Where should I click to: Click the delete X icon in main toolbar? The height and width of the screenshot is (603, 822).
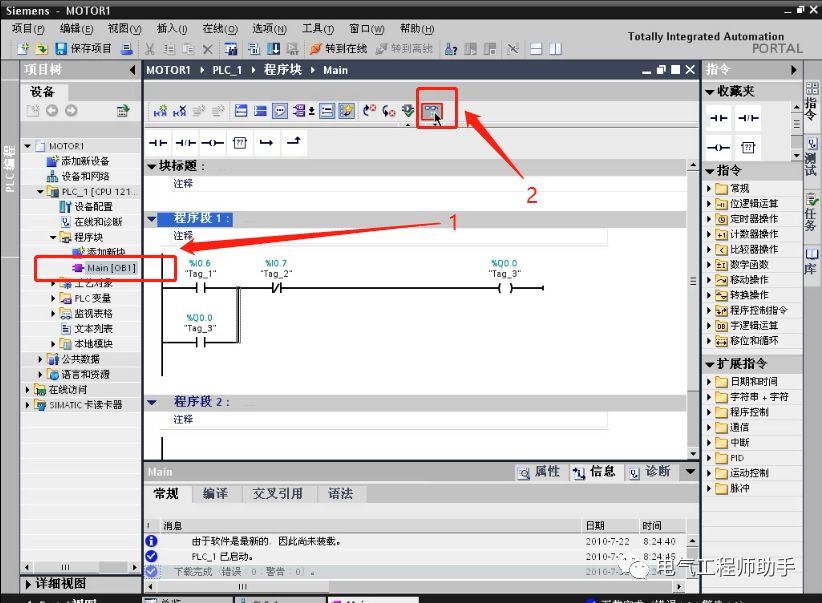point(208,49)
